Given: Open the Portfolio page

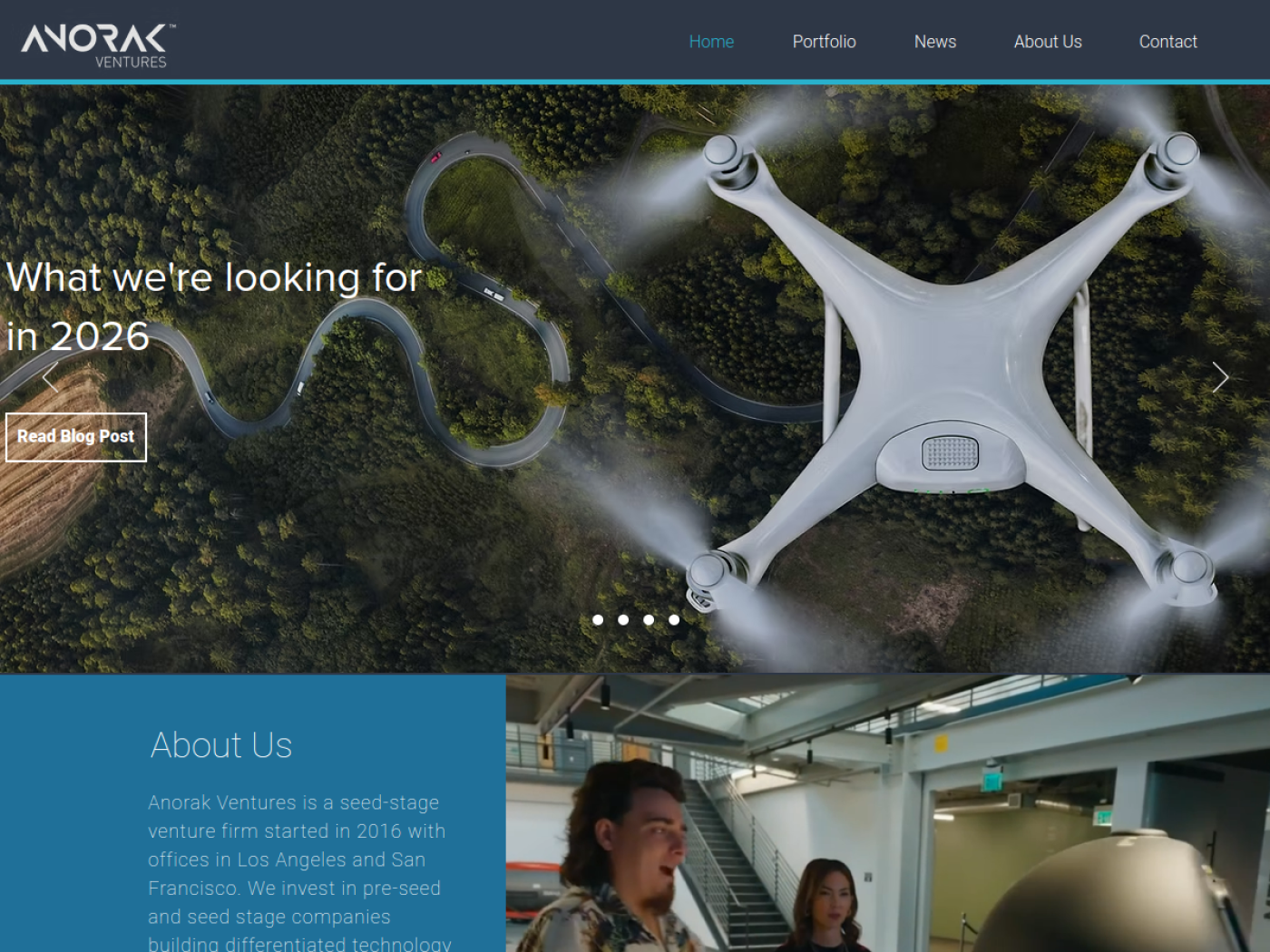Looking at the screenshot, I should click(x=824, y=42).
